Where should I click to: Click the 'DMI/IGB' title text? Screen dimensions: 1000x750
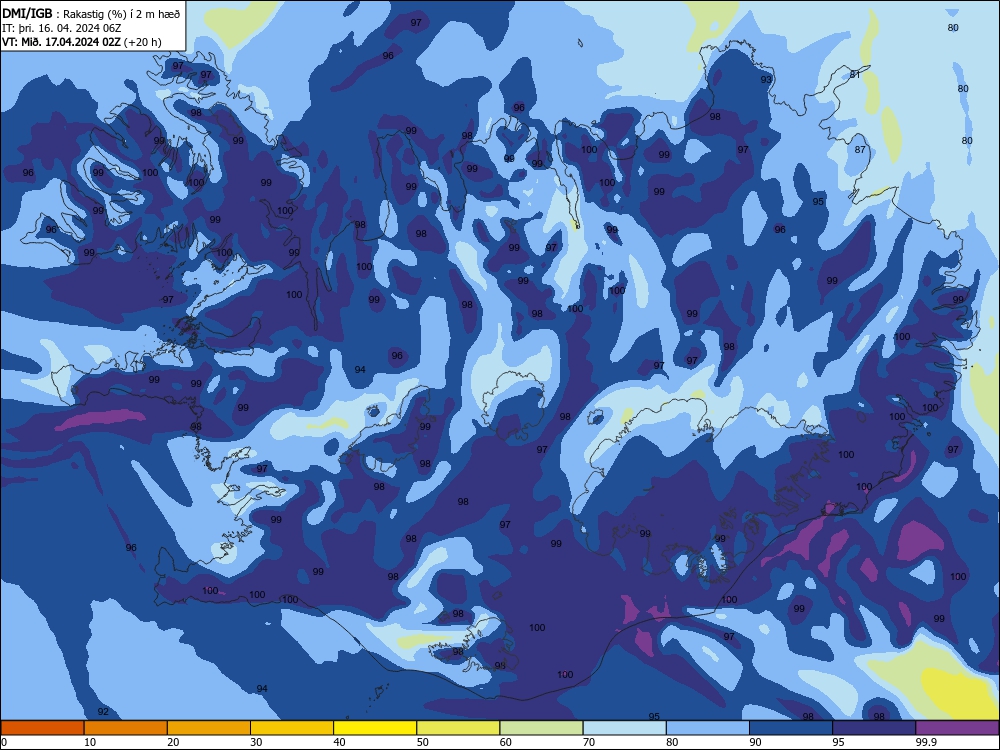tap(27, 14)
